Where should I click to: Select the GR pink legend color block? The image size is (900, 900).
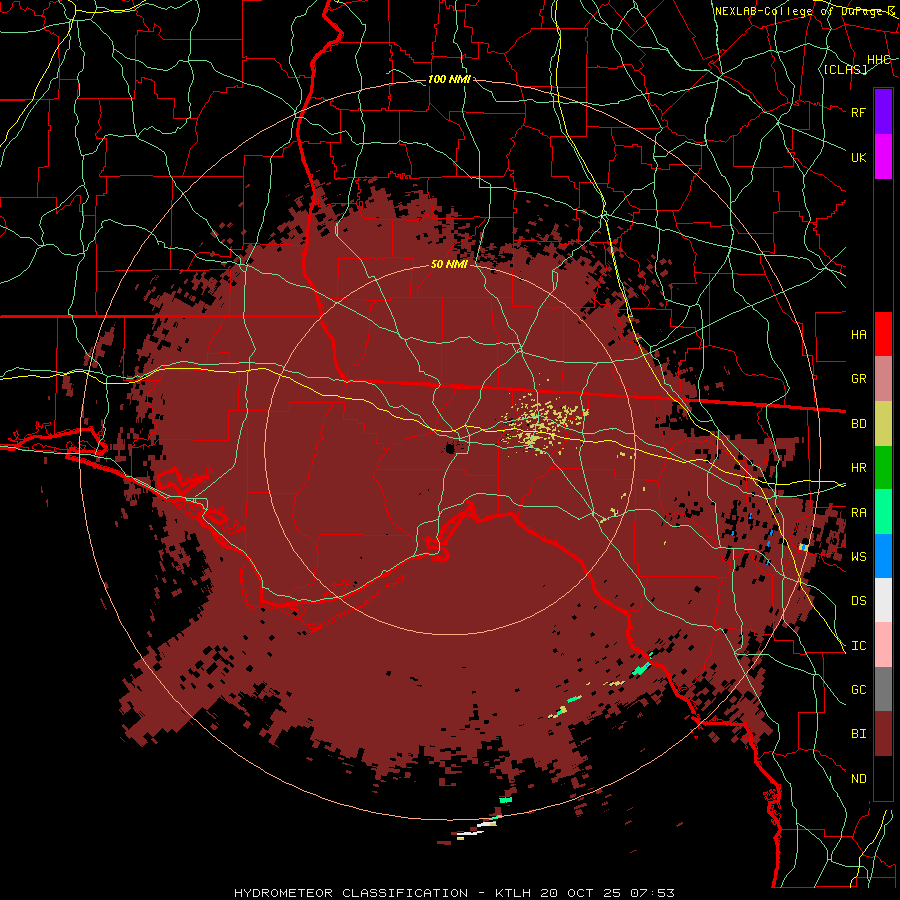click(x=883, y=379)
